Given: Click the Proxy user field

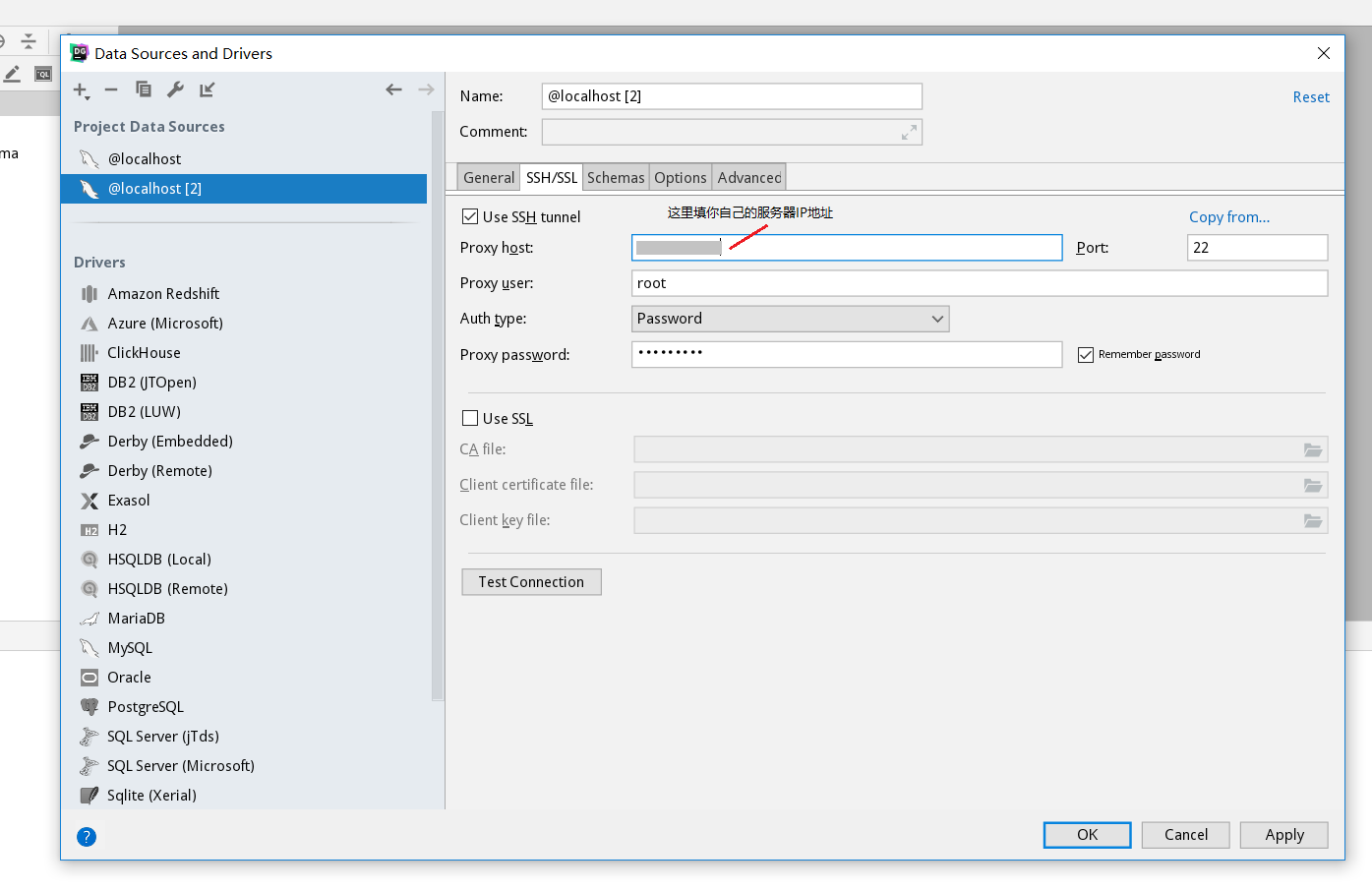Looking at the screenshot, I should [980, 283].
